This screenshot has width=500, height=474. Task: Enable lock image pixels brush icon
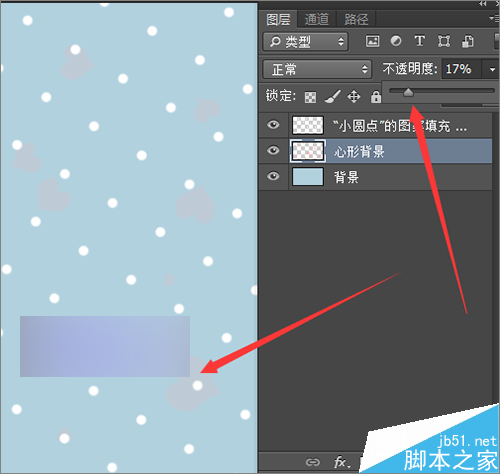(x=333, y=97)
